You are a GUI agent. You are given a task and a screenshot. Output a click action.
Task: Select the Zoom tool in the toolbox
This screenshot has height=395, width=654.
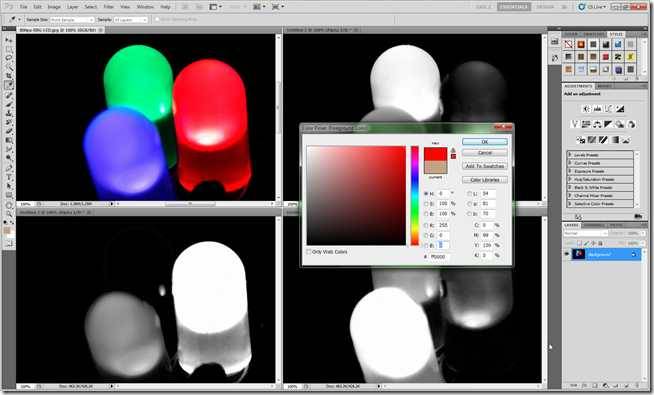[x=8, y=214]
